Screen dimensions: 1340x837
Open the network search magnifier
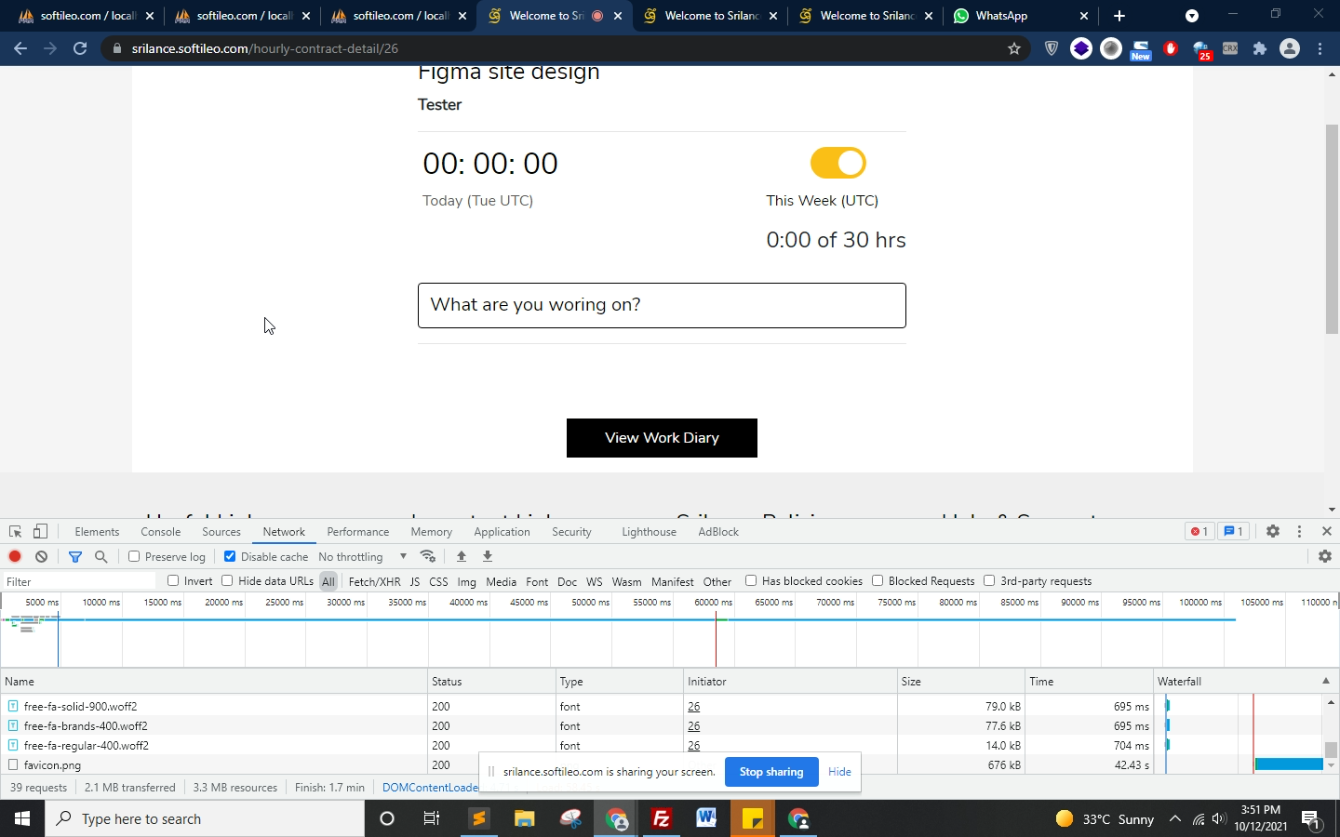(101, 557)
